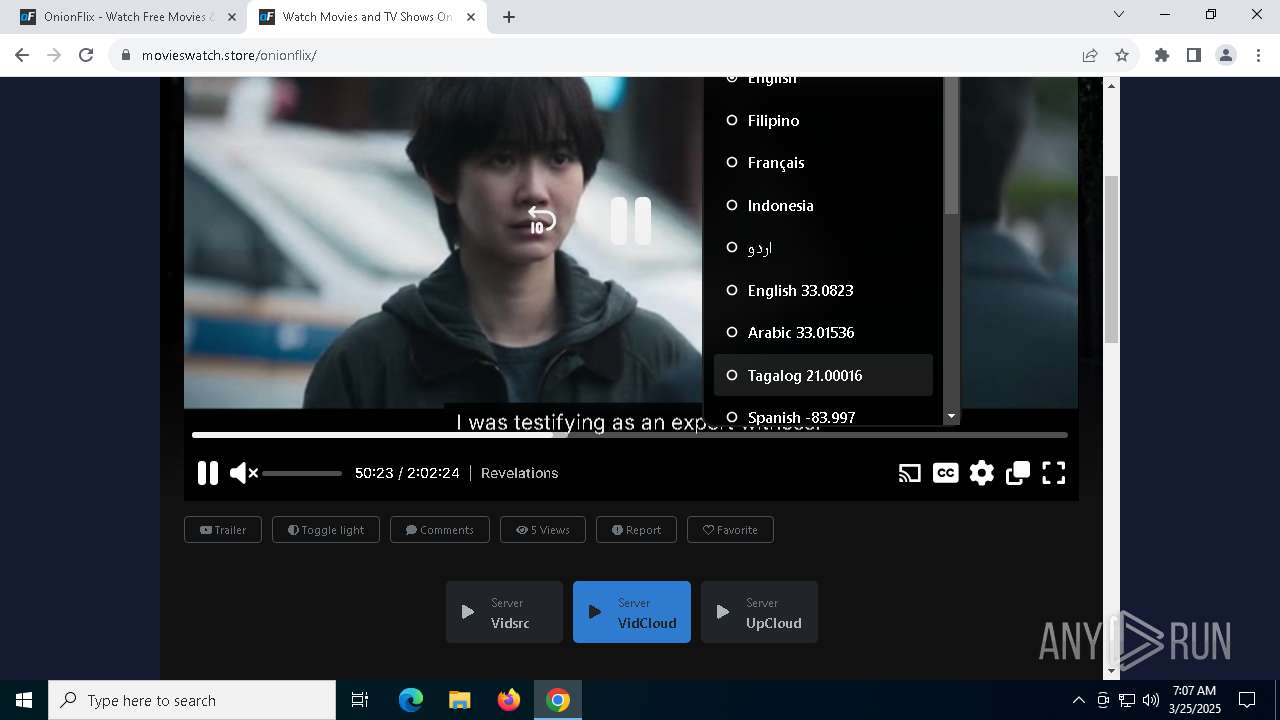Image resolution: width=1280 pixels, height=720 pixels.
Task: Select Français subtitle option
Action: pyautogui.click(x=823, y=162)
